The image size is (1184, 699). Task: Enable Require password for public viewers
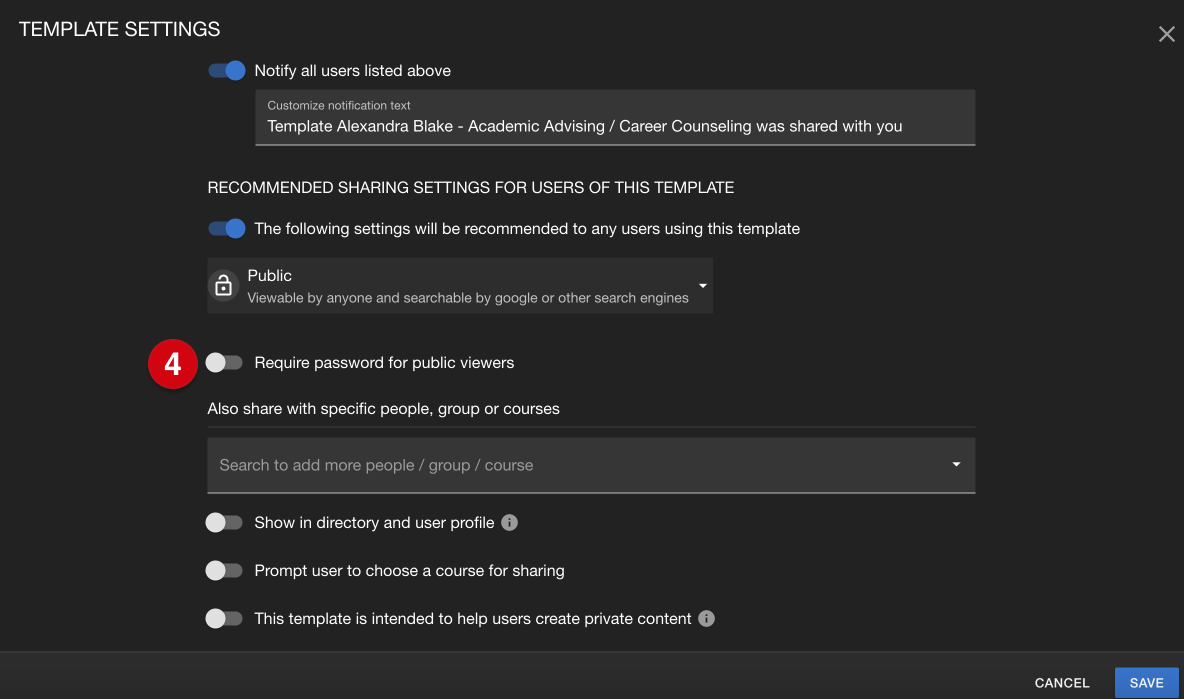pos(224,362)
